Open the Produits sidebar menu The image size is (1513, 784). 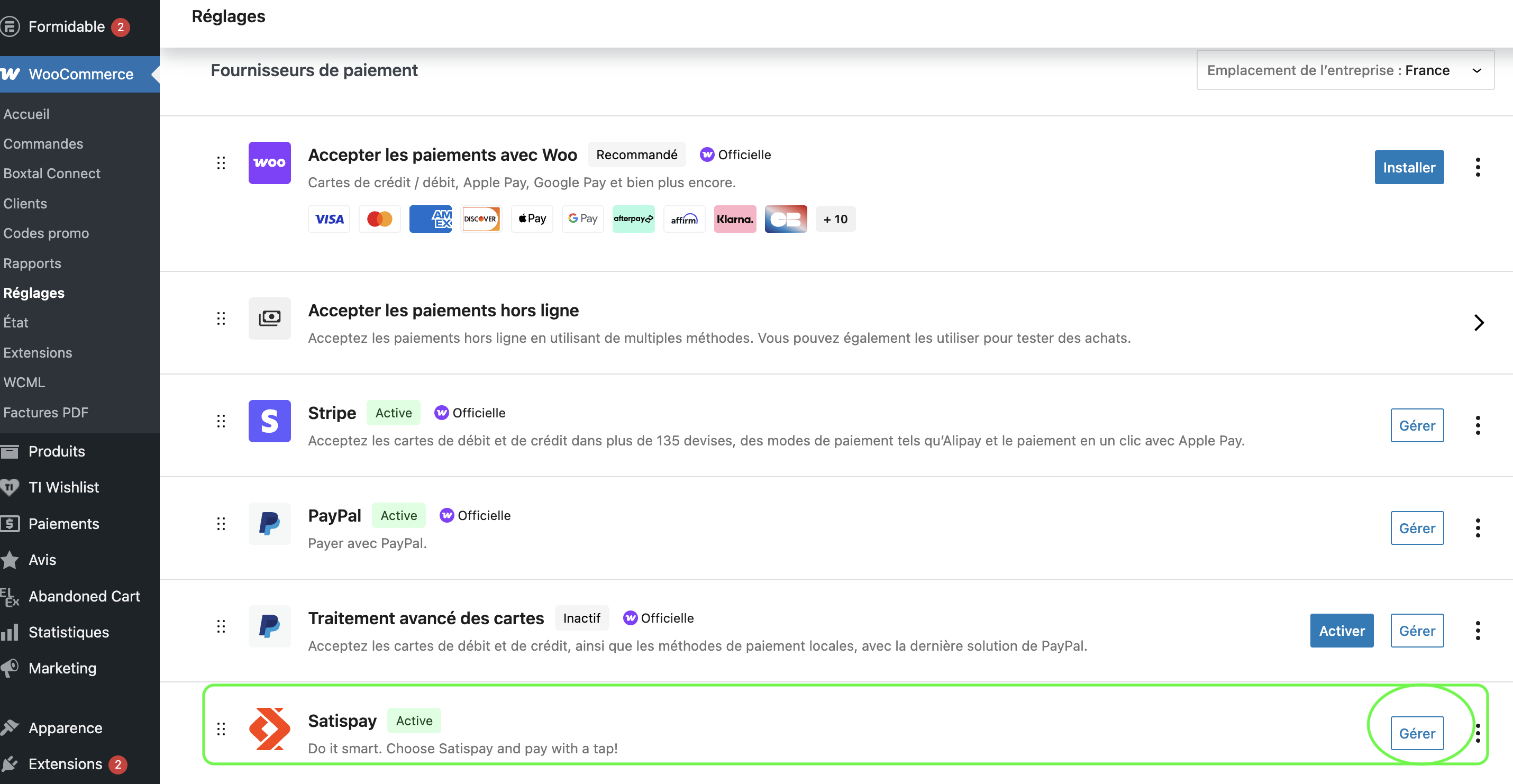57,451
